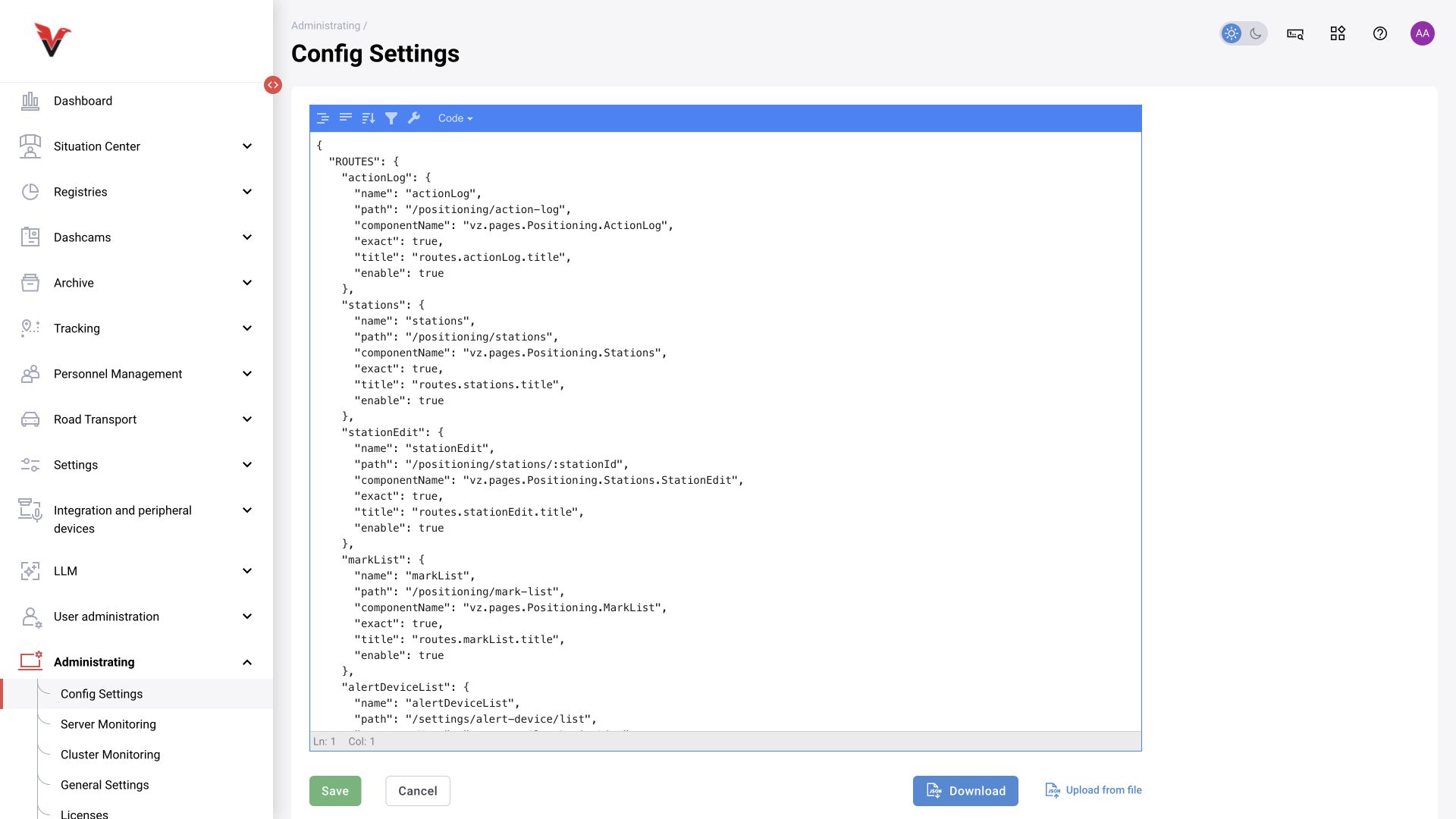Click the User administration icon
Image resolution: width=1456 pixels, height=819 pixels.
[30, 617]
